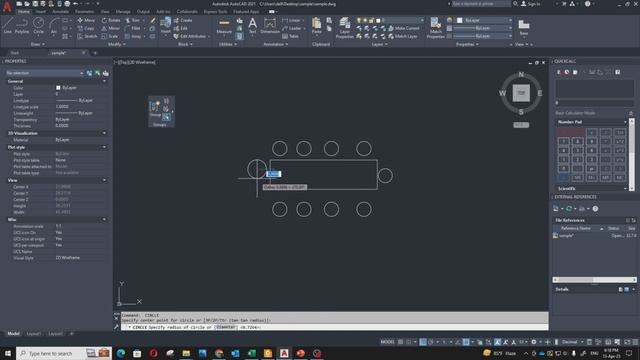Click the Paste clipboard icon

[317, 25]
